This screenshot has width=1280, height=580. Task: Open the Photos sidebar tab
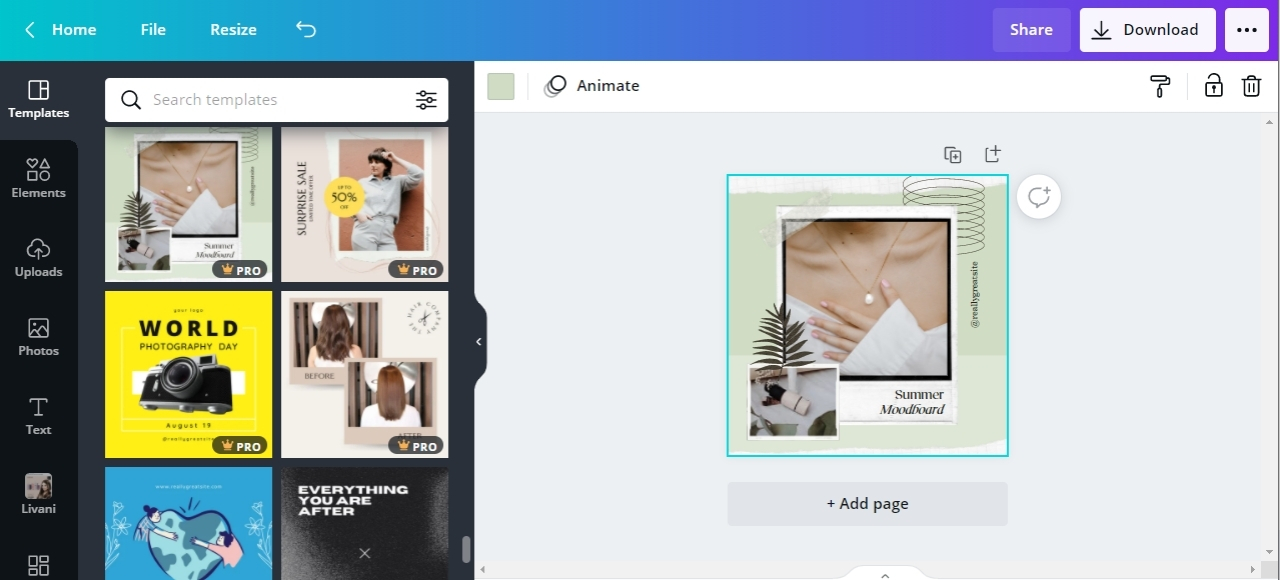click(x=38, y=337)
